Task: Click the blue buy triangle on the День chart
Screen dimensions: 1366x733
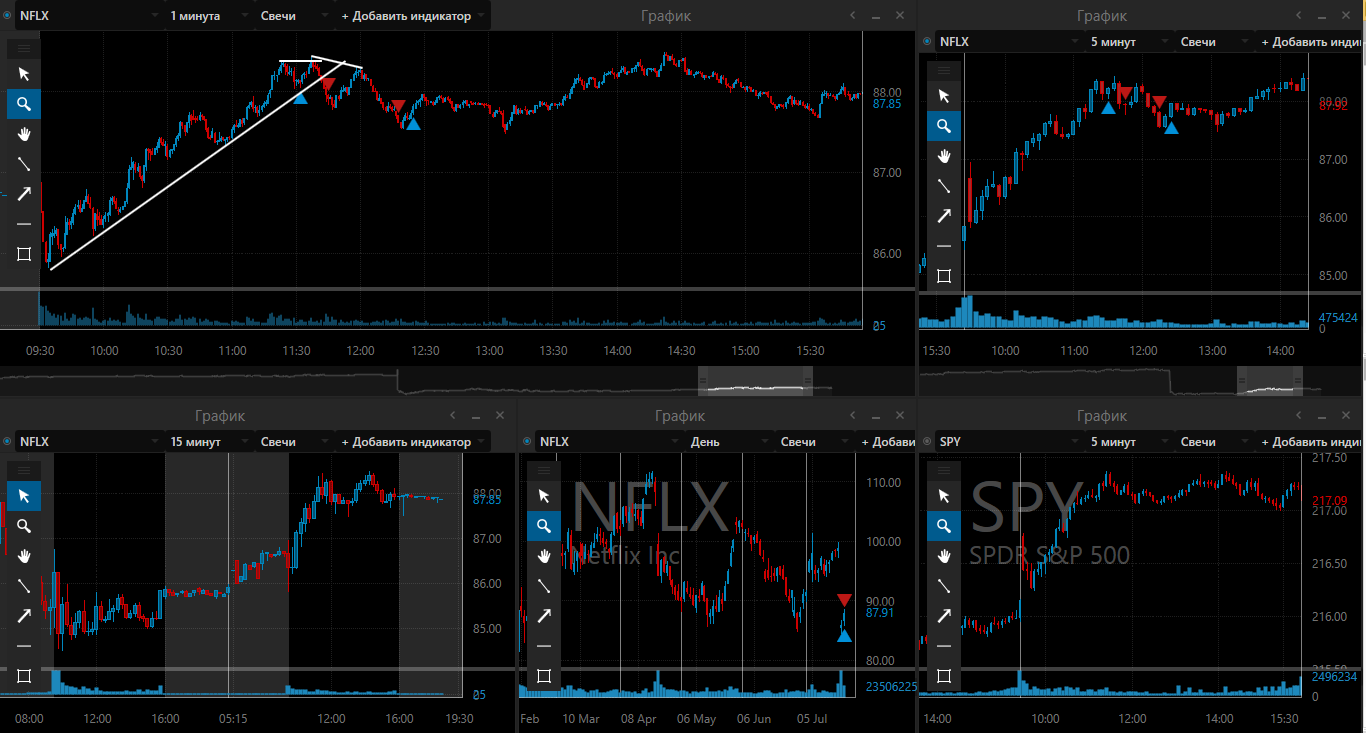Action: 844,635
